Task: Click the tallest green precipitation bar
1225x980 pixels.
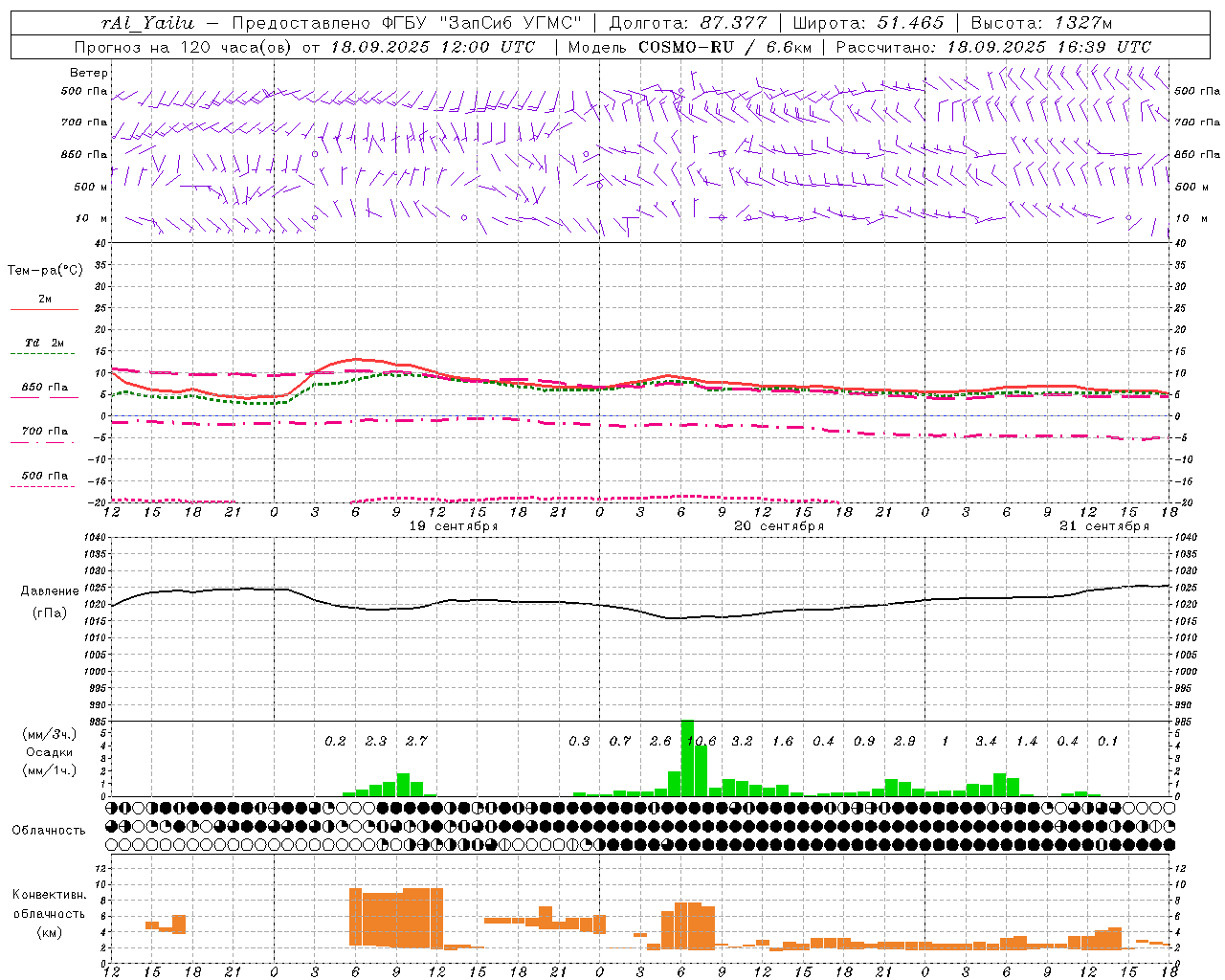Action: [x=687, y=758]
